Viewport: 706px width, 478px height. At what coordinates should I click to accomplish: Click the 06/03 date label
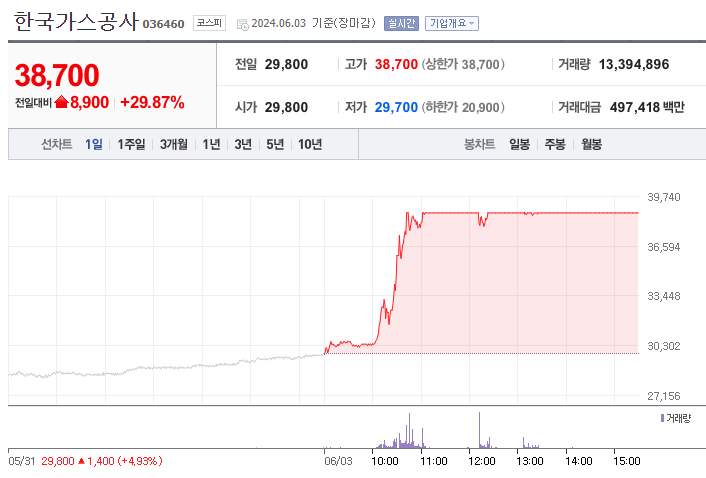click(338, 461)
